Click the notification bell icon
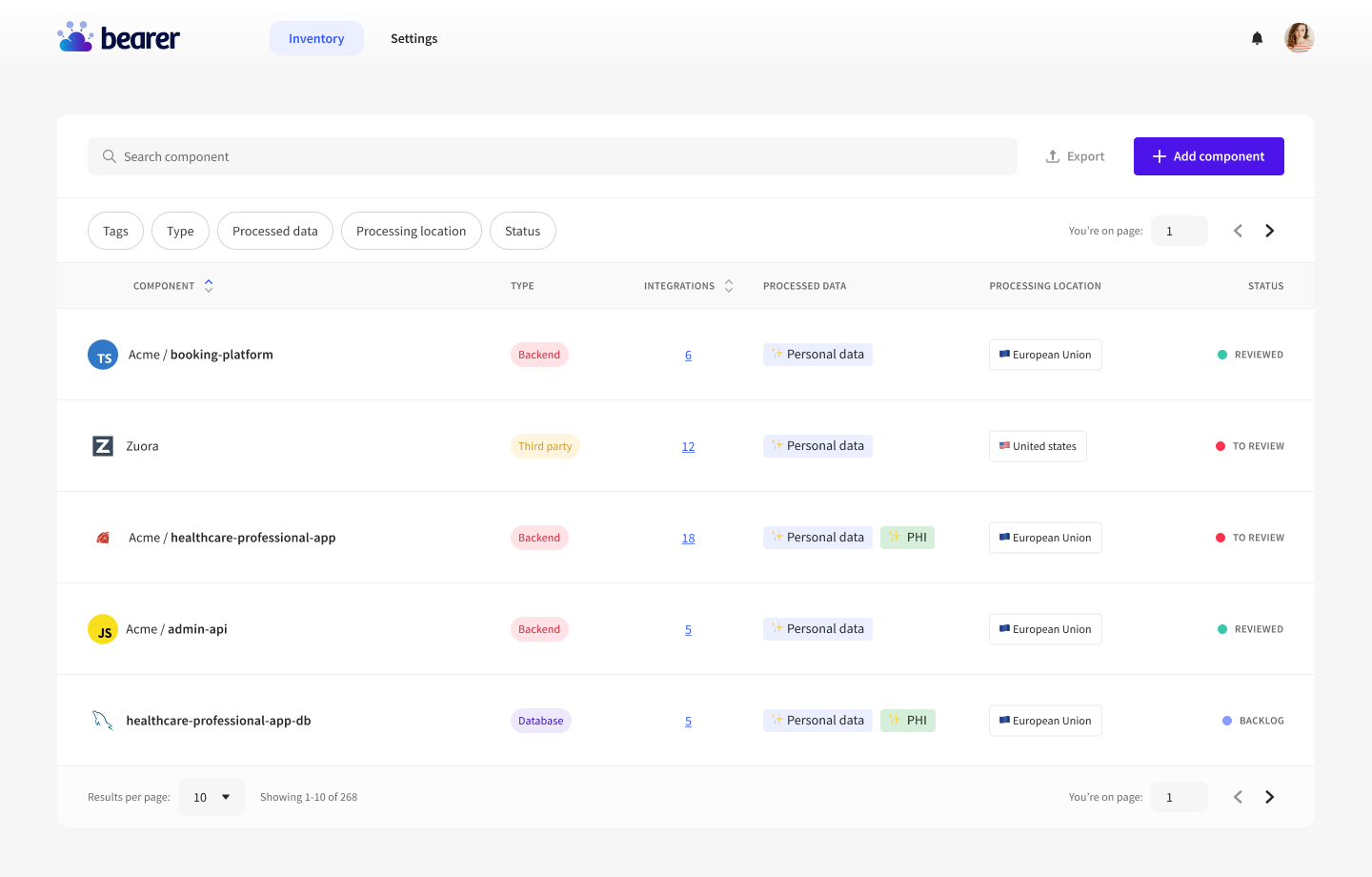The height and width of the screenshot is (877, 1372). pos(1257,38)
